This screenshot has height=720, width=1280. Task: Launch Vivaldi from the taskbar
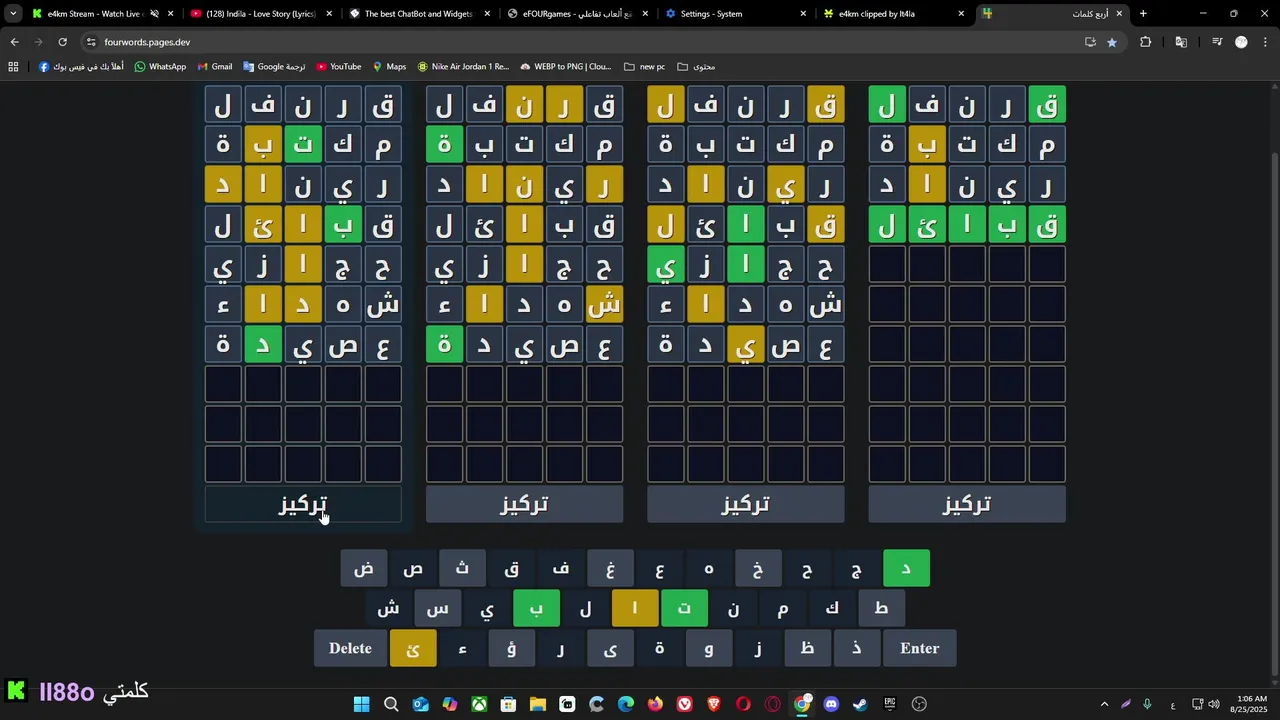coord(685,704)
